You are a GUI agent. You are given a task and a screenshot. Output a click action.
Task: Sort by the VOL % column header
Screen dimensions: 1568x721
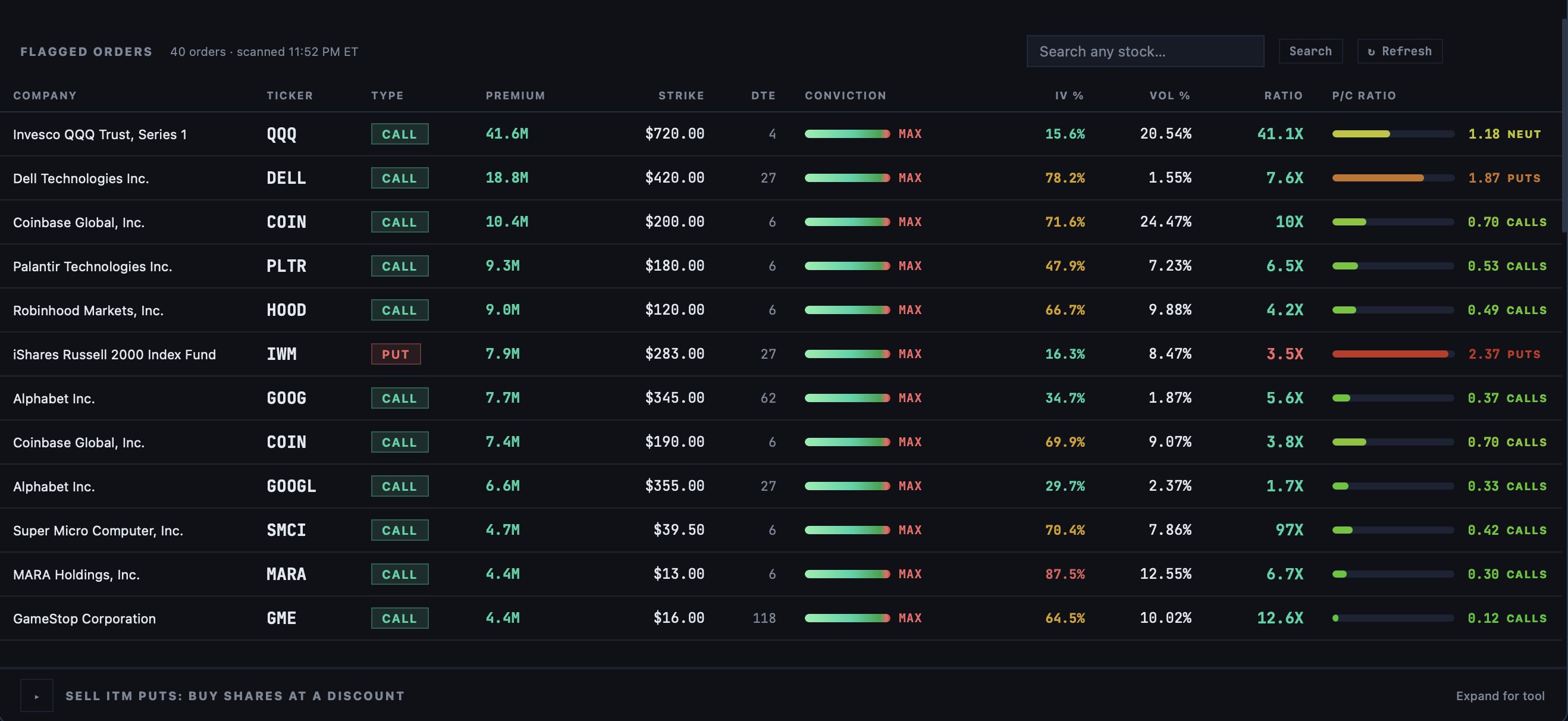(x=1169, y=96)
